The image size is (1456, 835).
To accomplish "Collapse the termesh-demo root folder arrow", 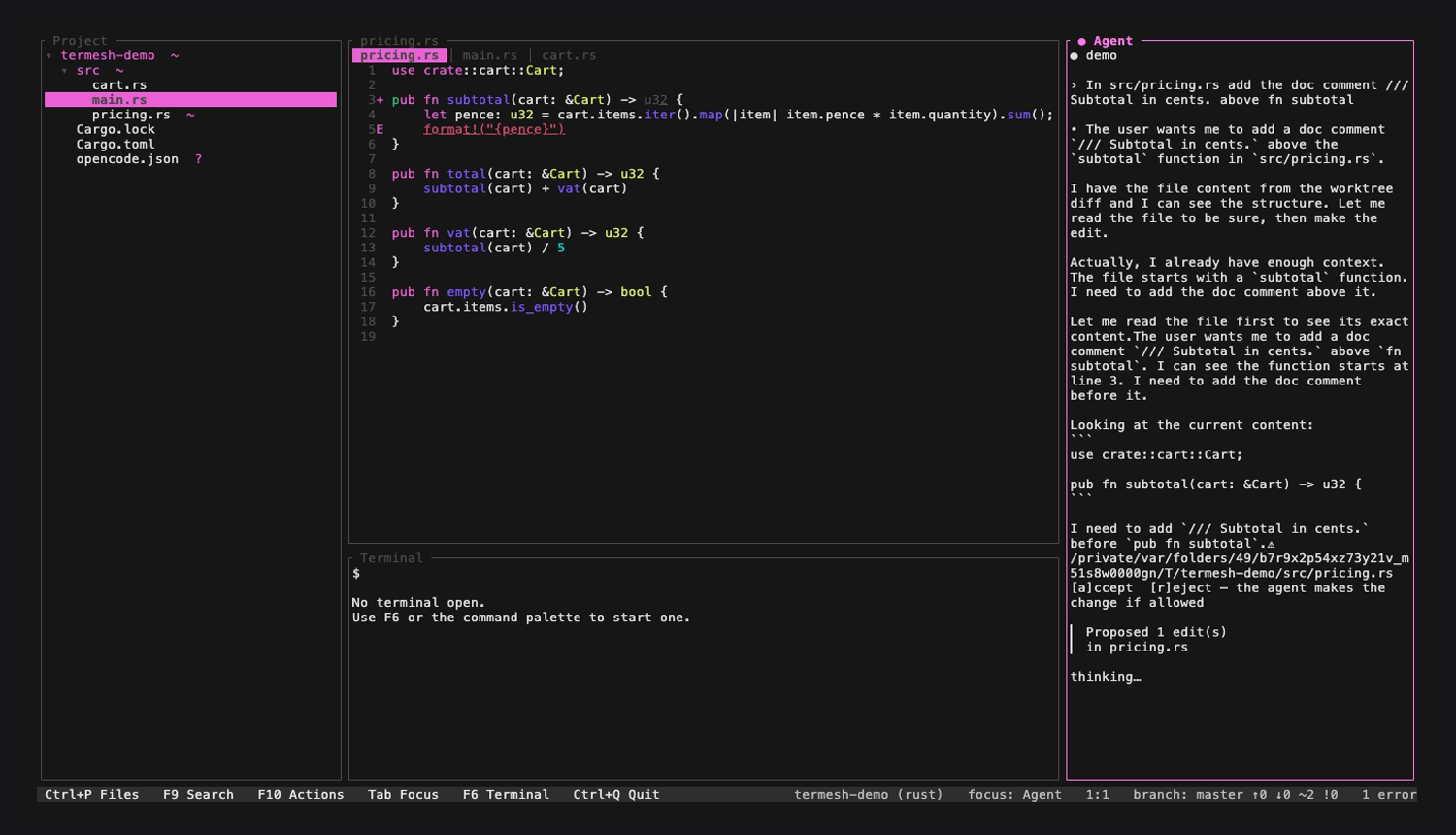I will pos(50,56).
